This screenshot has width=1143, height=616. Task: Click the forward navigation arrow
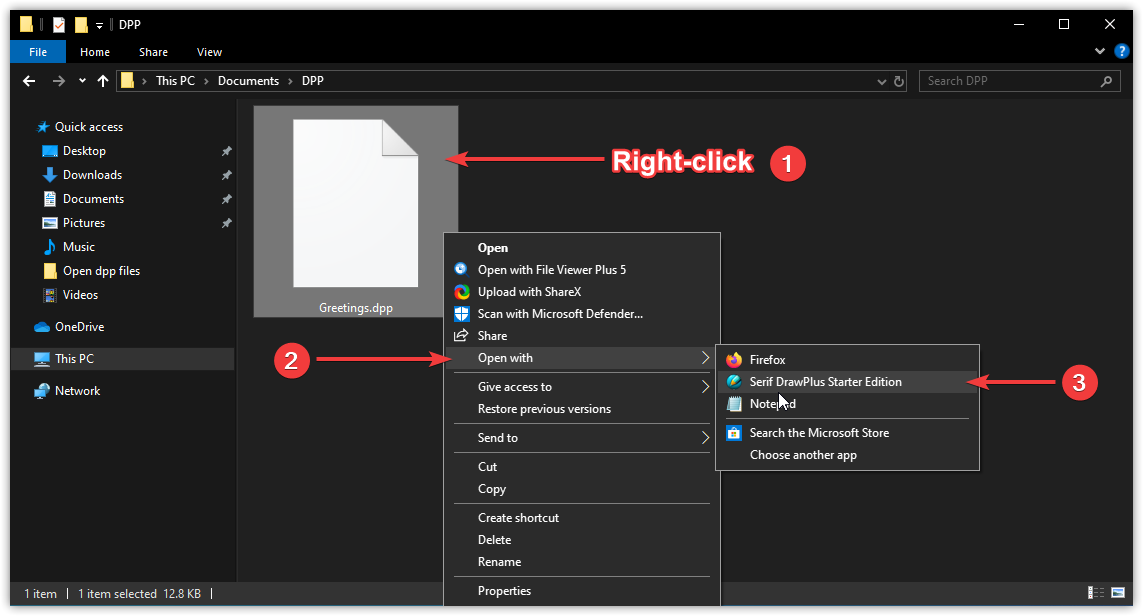59,81
